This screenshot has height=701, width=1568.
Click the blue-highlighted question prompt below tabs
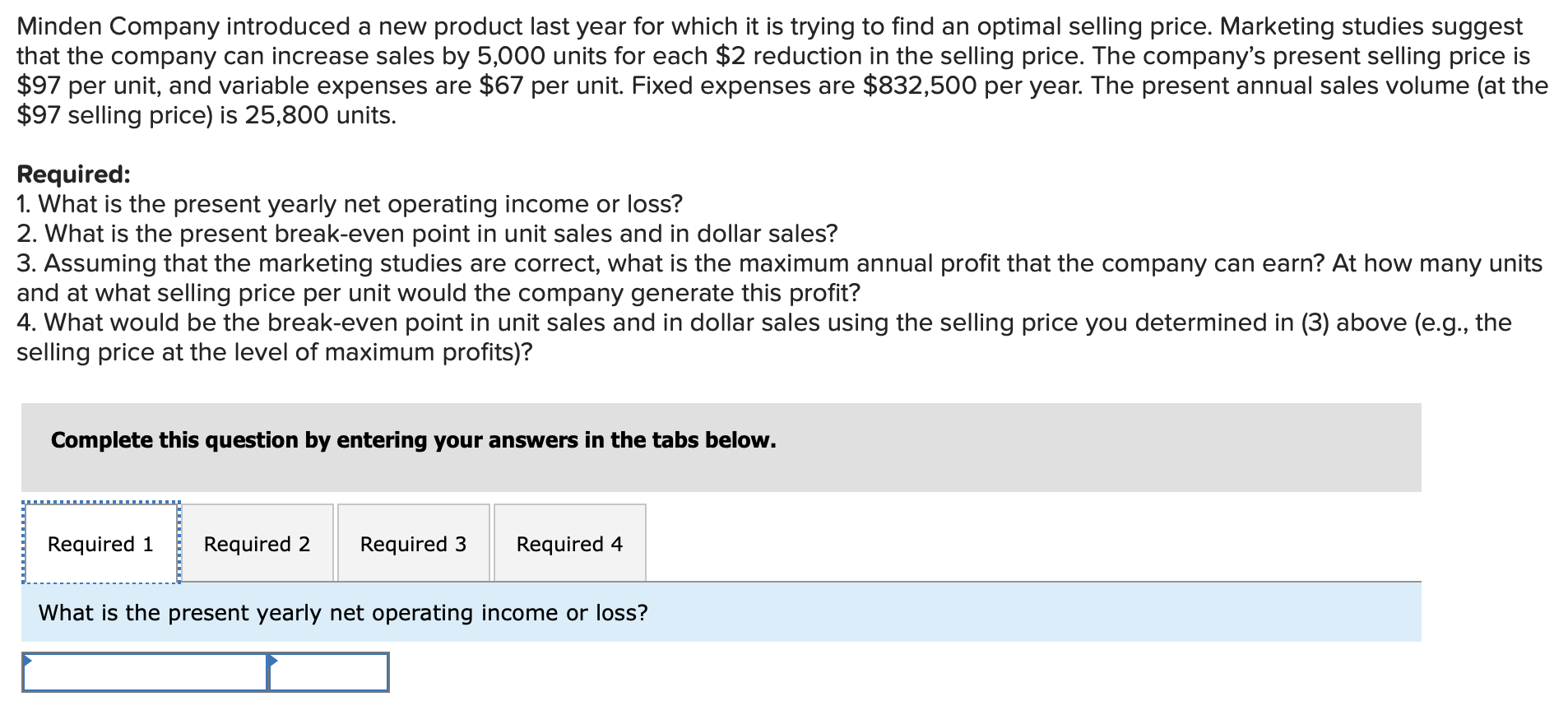coord(343,613)
